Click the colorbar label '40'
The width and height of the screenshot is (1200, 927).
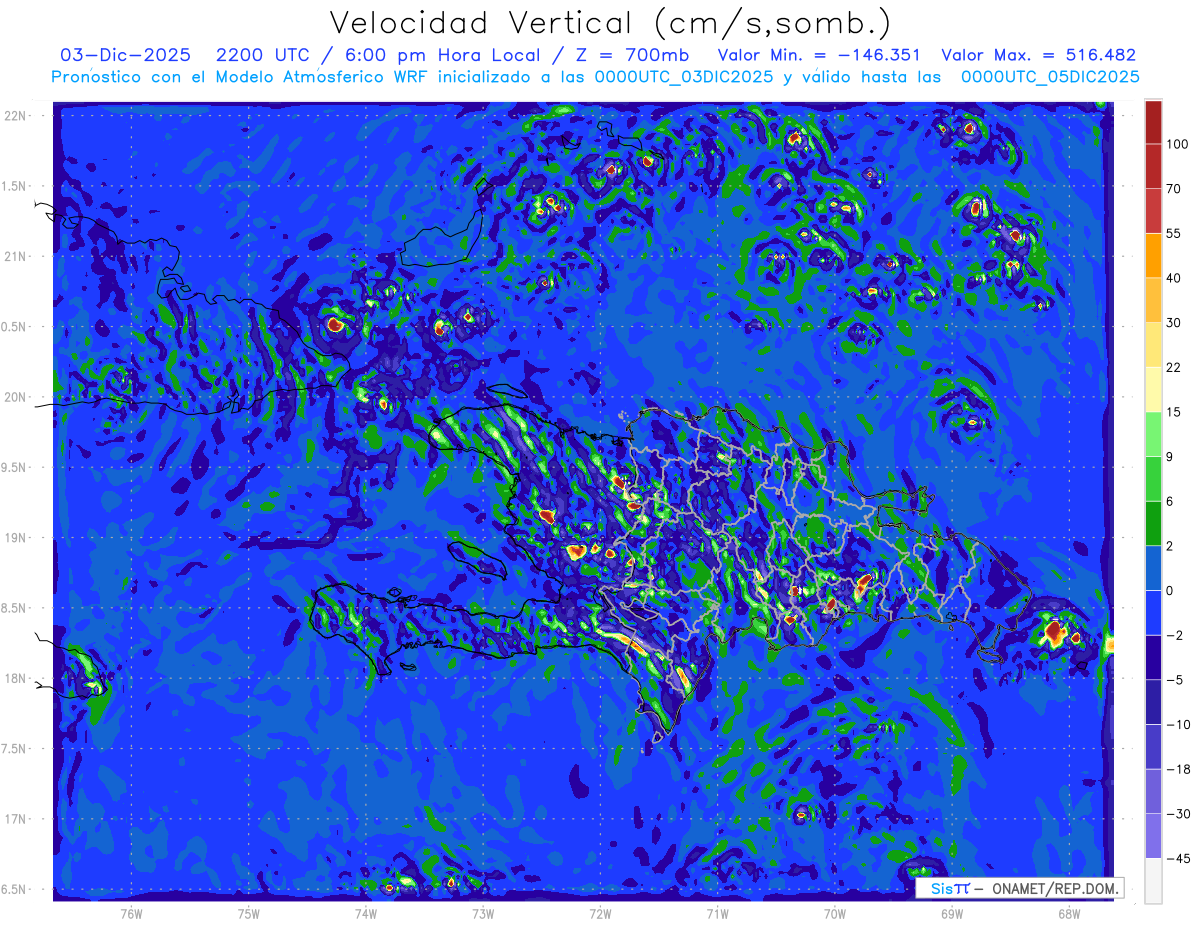click(x=1174, y=277)
